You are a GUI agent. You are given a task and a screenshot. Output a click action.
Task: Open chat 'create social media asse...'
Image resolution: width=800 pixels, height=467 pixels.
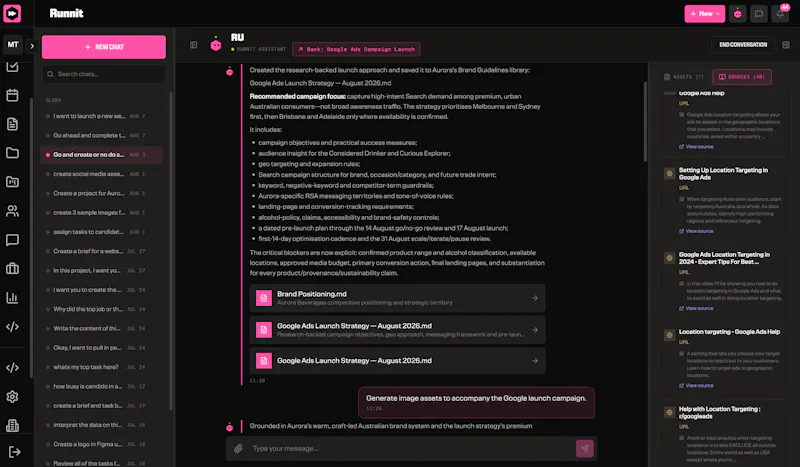tap(102, 174)
